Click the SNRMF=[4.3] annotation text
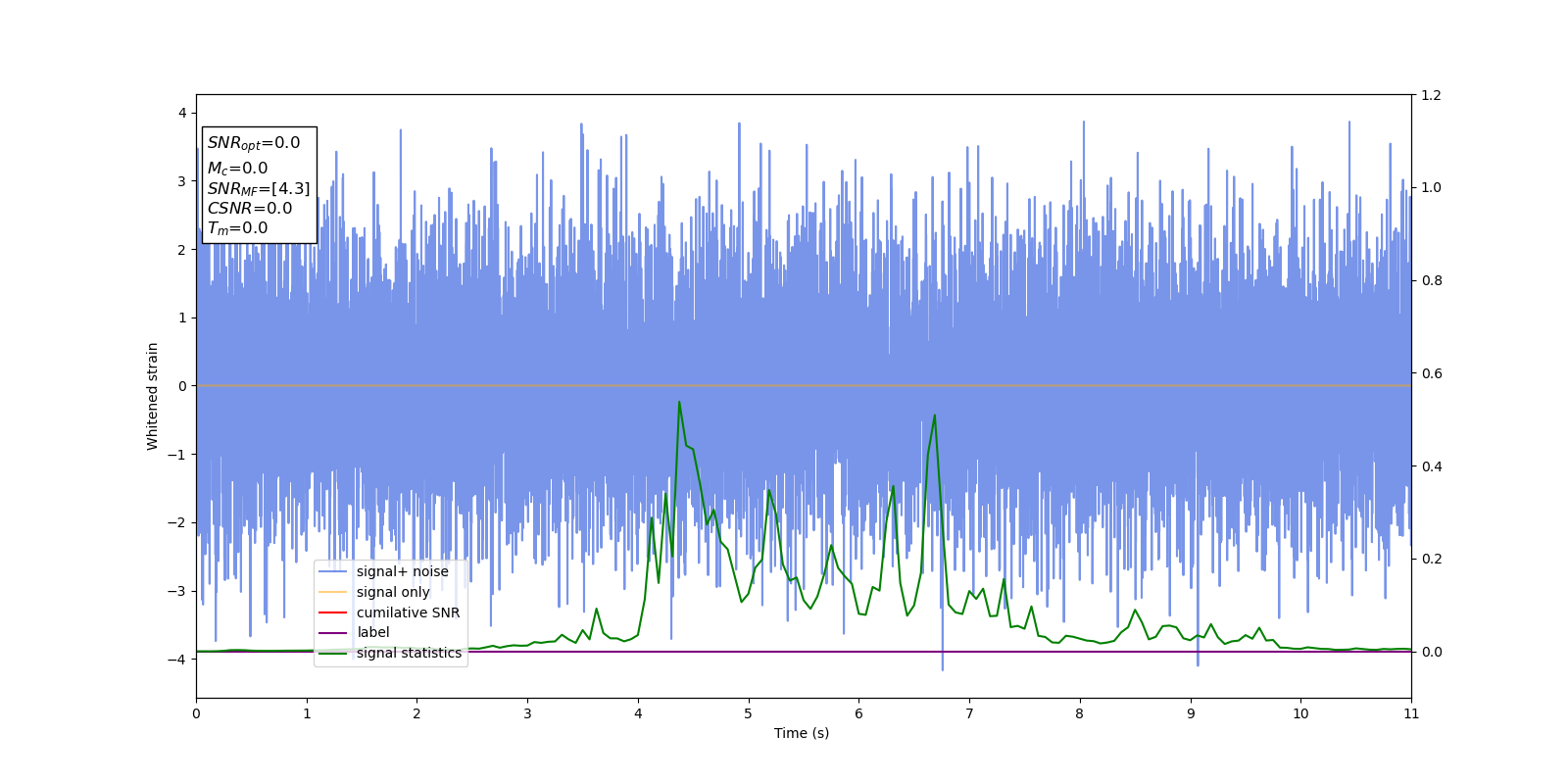Image resolution: width=1568 pixels, height=784 pixels. point(259,188)
